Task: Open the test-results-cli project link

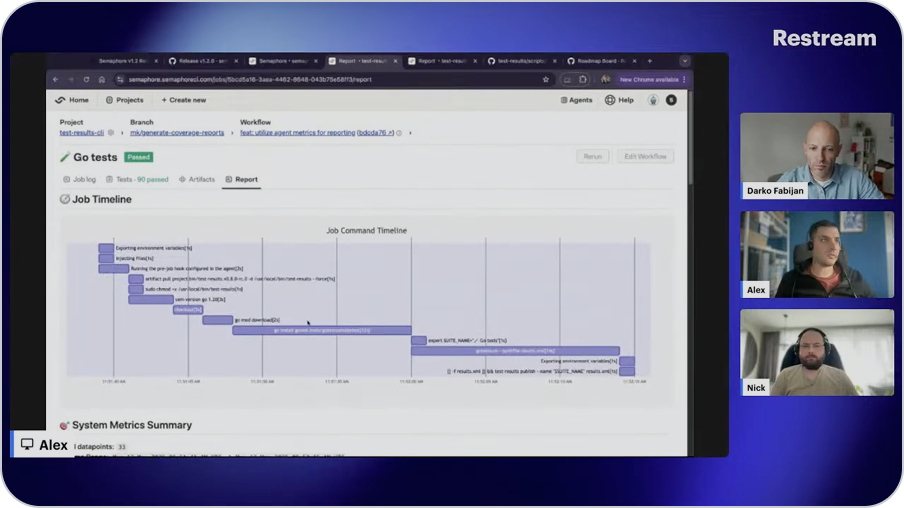Action: pyautogui.click(x=82, y=133)
